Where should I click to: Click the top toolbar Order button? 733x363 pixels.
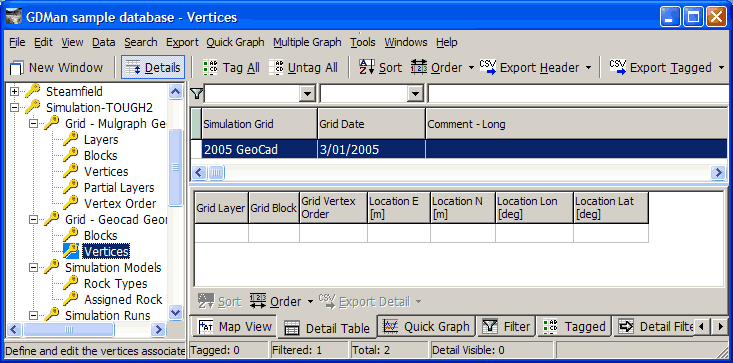pos(436,68)
